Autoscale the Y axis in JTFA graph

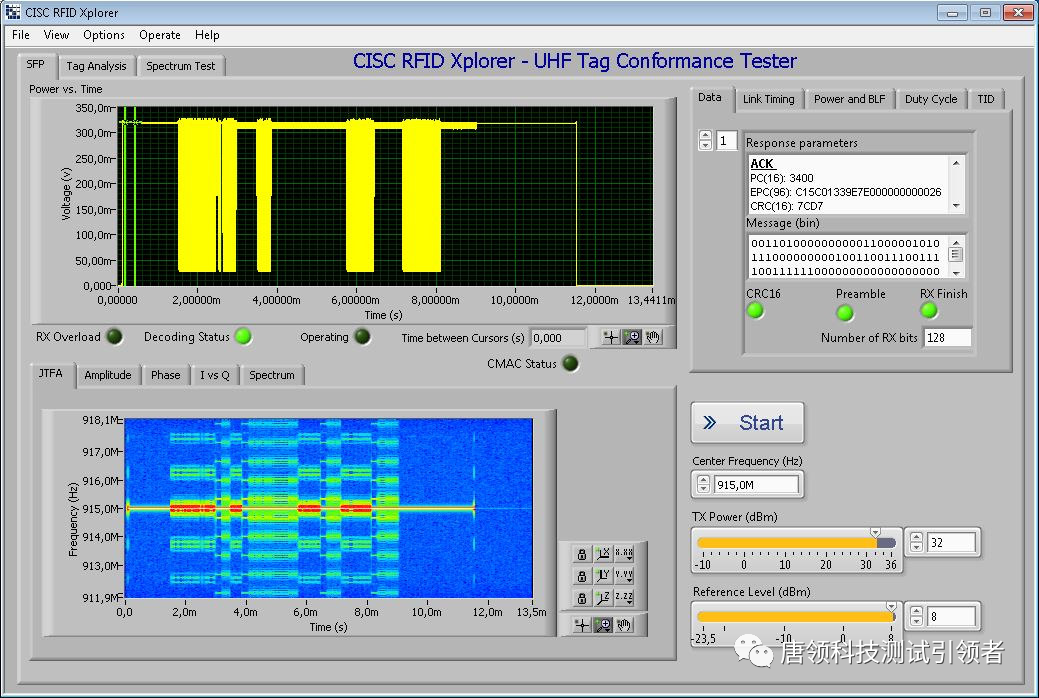click(x=602, y=575)
